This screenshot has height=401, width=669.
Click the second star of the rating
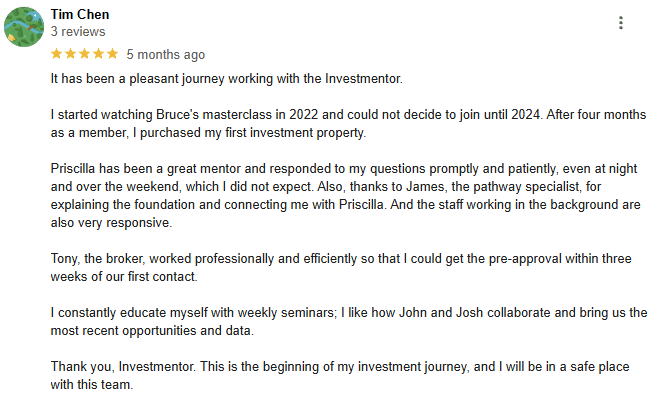tap(70, 54)
